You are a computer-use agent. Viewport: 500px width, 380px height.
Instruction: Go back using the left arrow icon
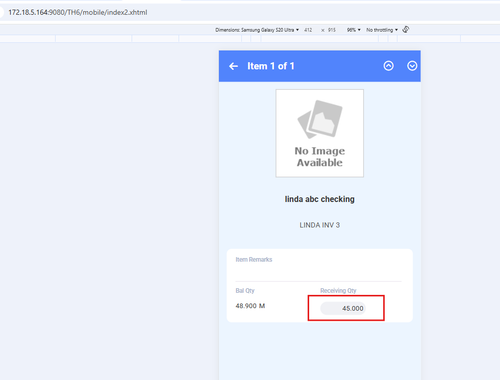pos(233,66)
